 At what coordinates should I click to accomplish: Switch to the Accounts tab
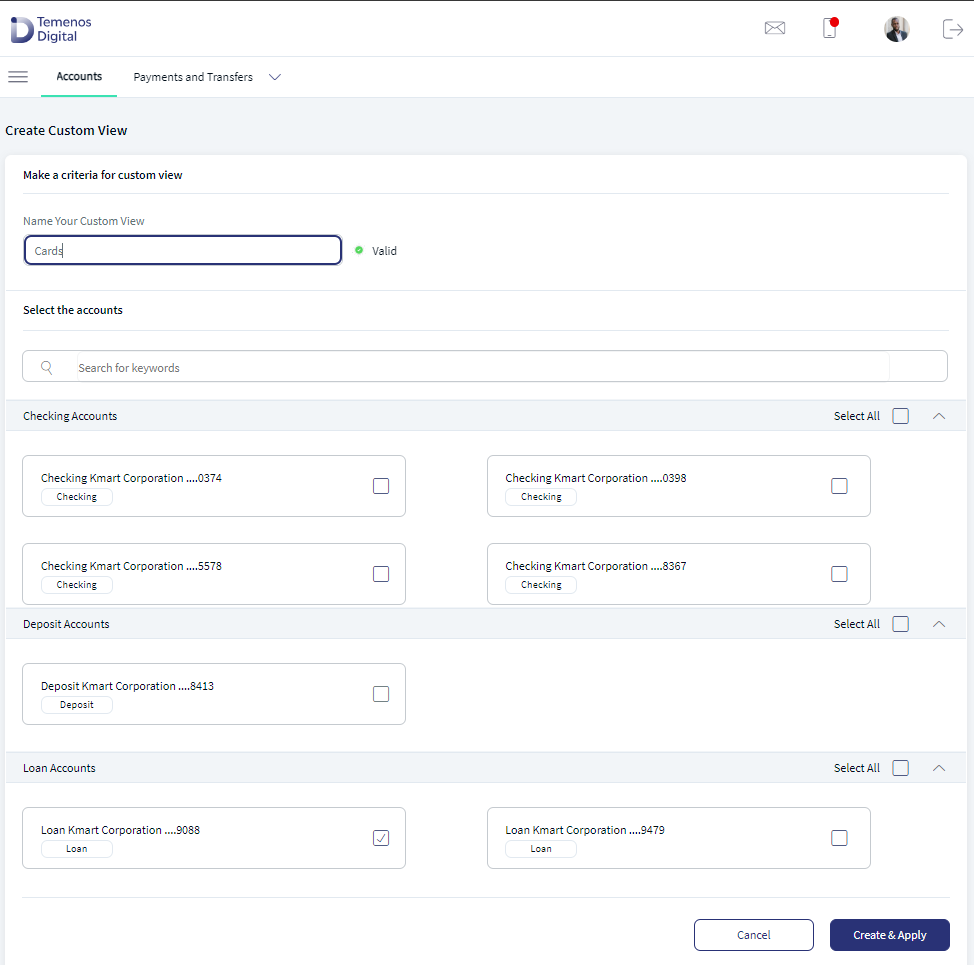79,76
